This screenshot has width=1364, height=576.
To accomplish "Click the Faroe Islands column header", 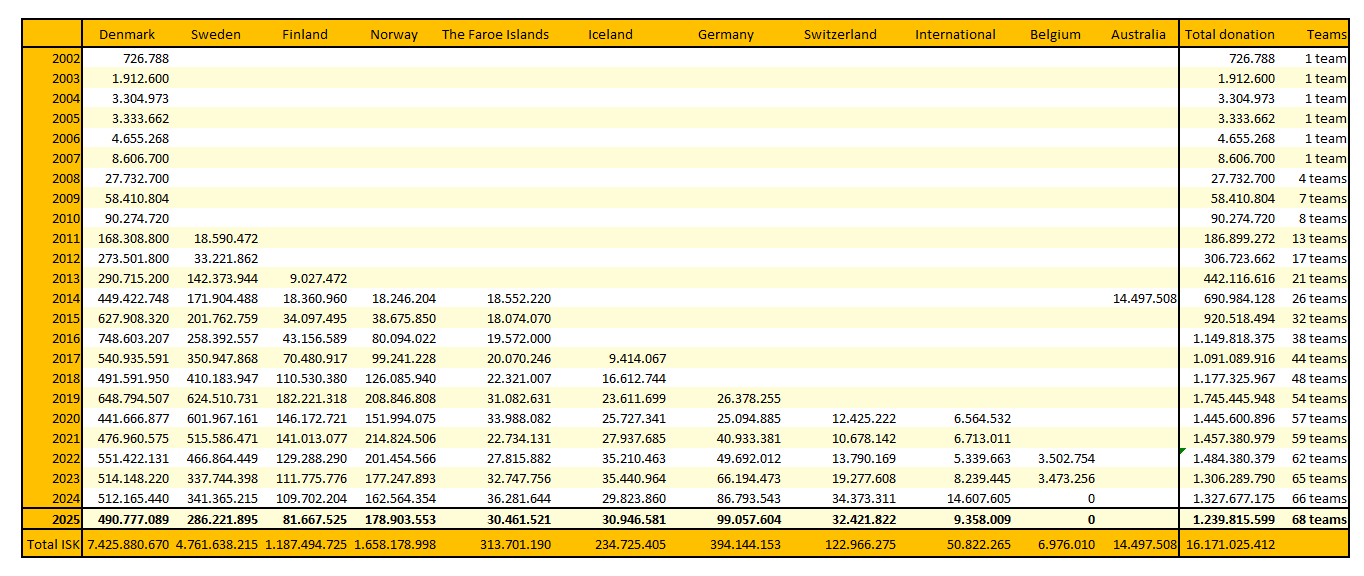I will (x=495, y=34).
